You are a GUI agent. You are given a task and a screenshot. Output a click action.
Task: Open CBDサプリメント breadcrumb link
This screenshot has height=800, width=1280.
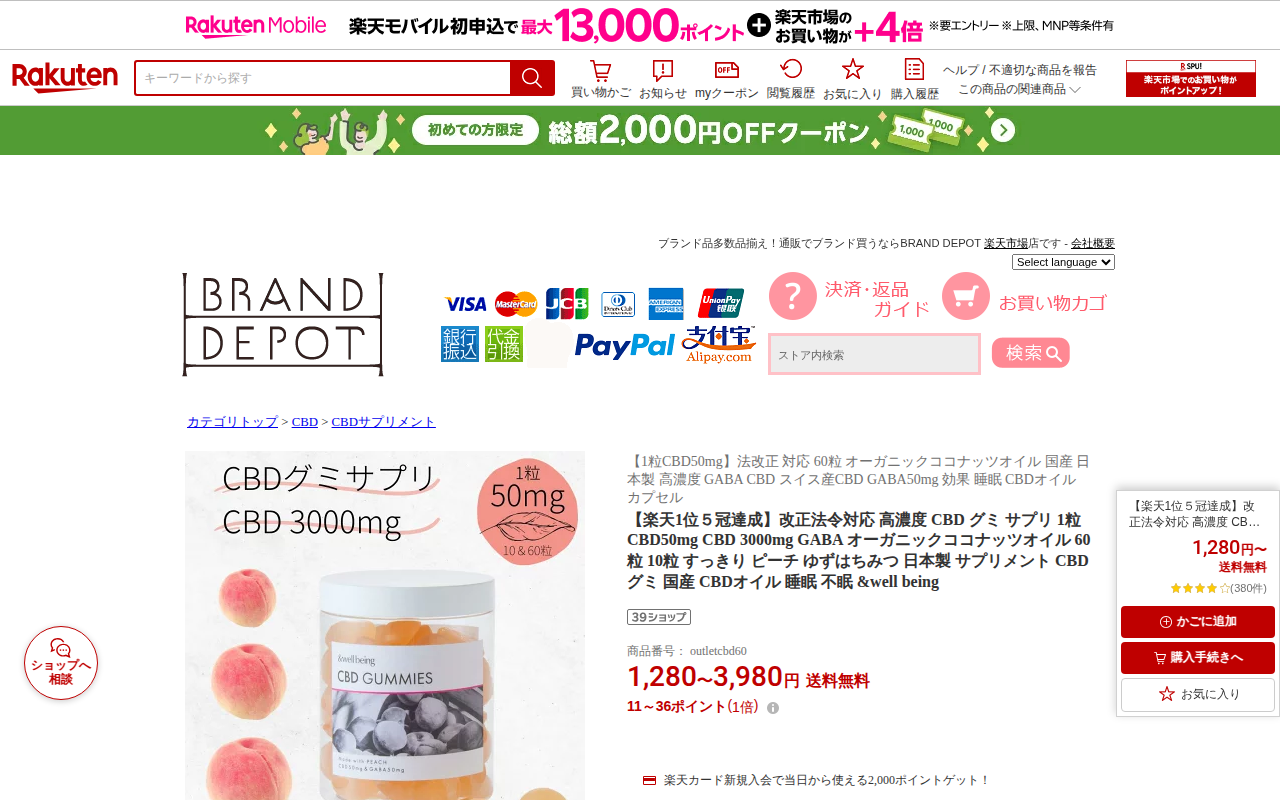pos(384,422)
